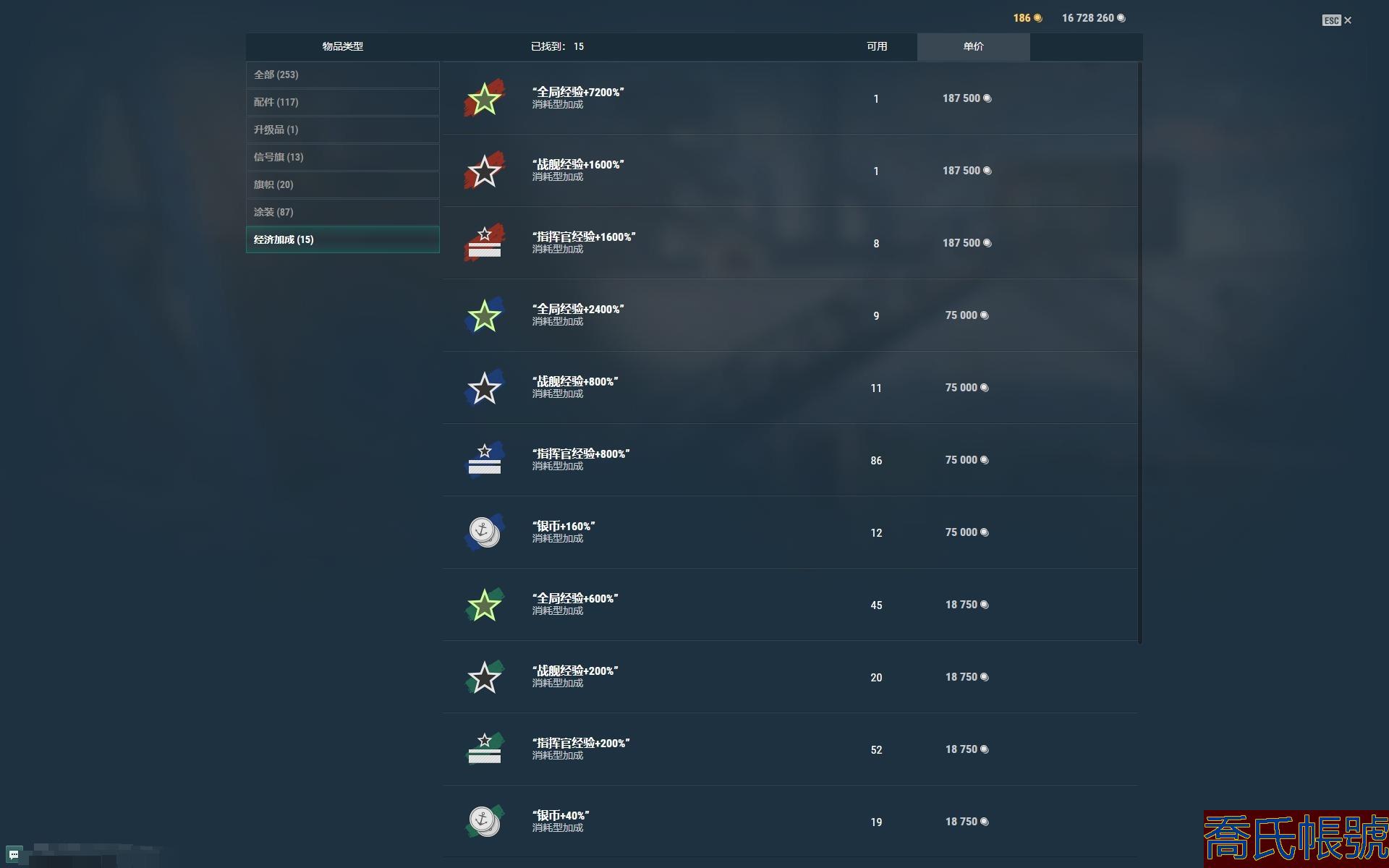
Task: Click the red 战舰经验+1600% star icon
Action: (484, 171)
